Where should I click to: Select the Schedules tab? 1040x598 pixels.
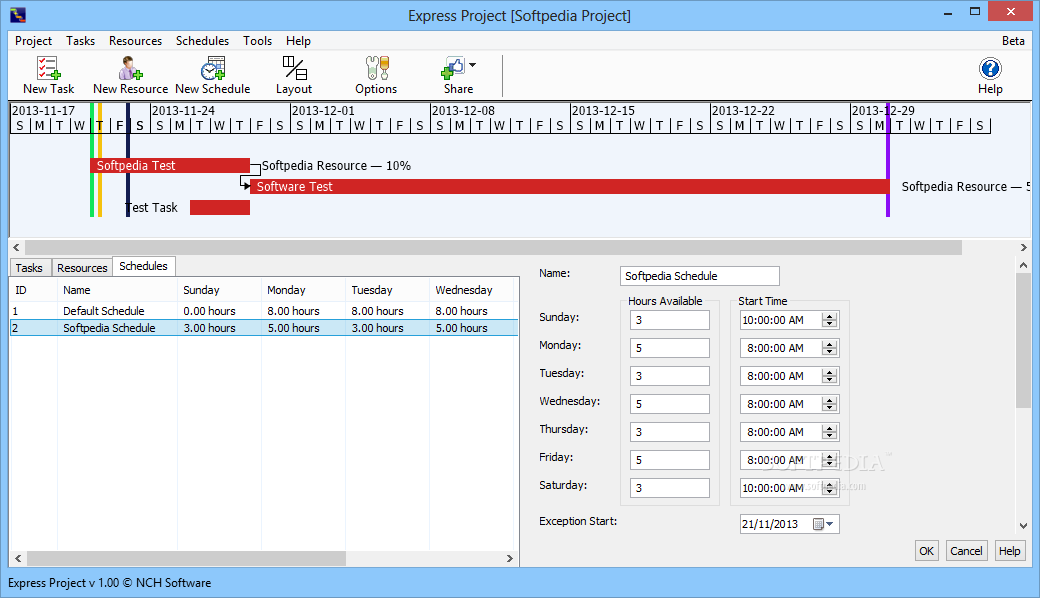pos(143,266)
